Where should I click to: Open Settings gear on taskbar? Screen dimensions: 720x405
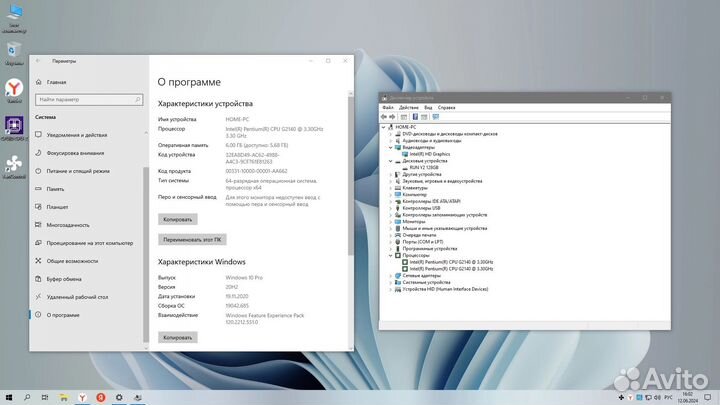(119, 398)
